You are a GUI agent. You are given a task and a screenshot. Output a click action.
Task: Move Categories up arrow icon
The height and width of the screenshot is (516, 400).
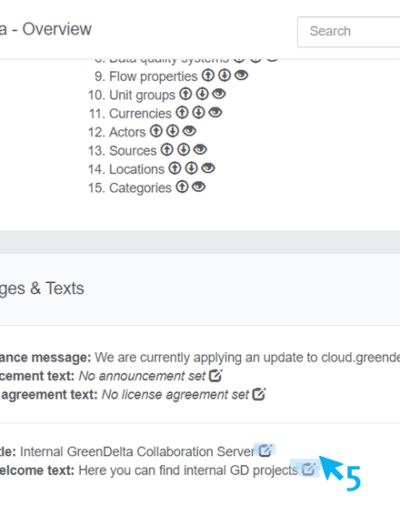(x=182, y=187)
